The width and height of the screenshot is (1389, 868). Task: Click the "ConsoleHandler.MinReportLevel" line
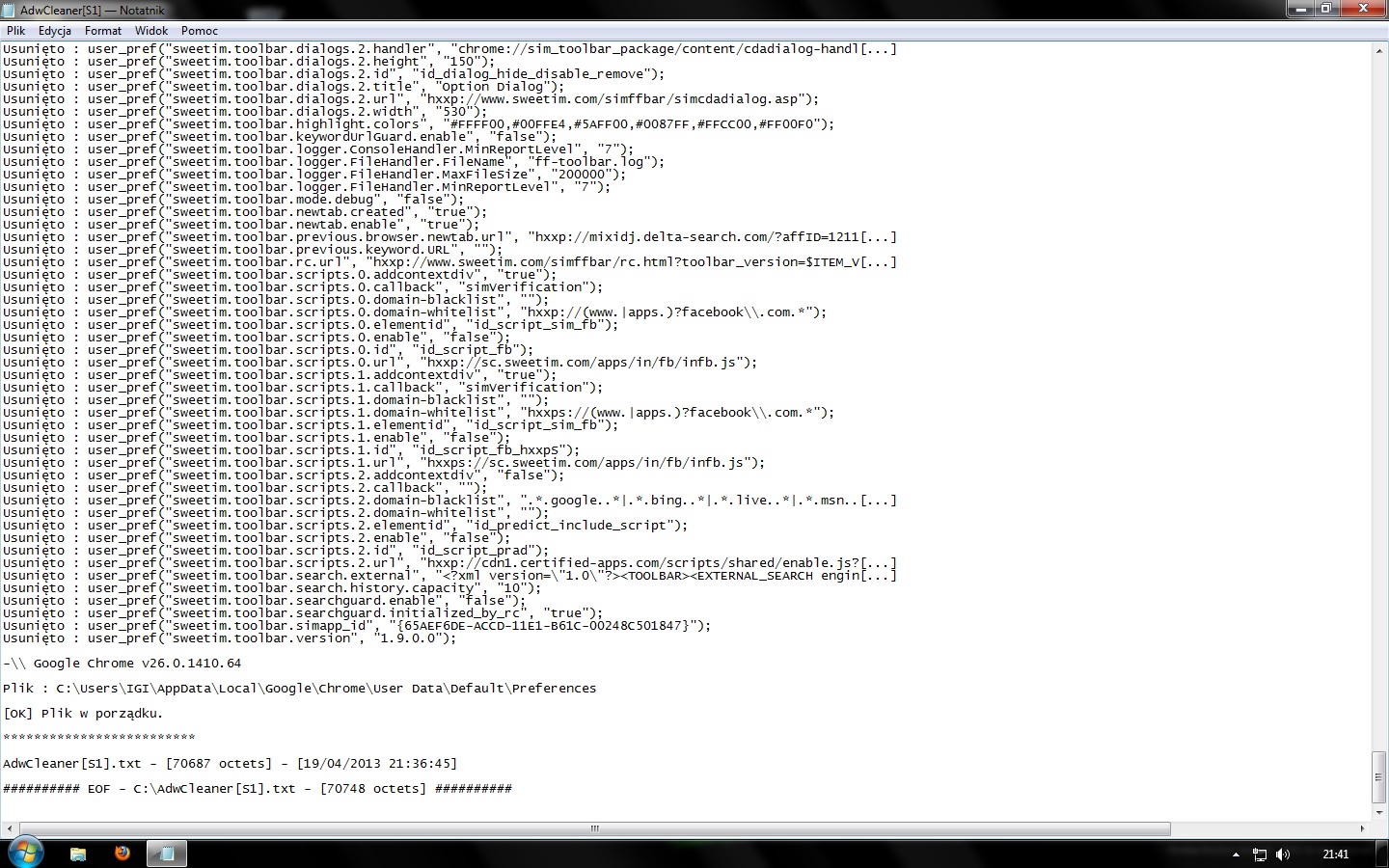click(x=318, y=149)
